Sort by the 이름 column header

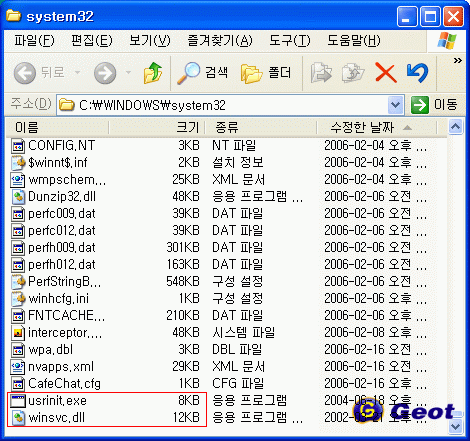point(58,127)
